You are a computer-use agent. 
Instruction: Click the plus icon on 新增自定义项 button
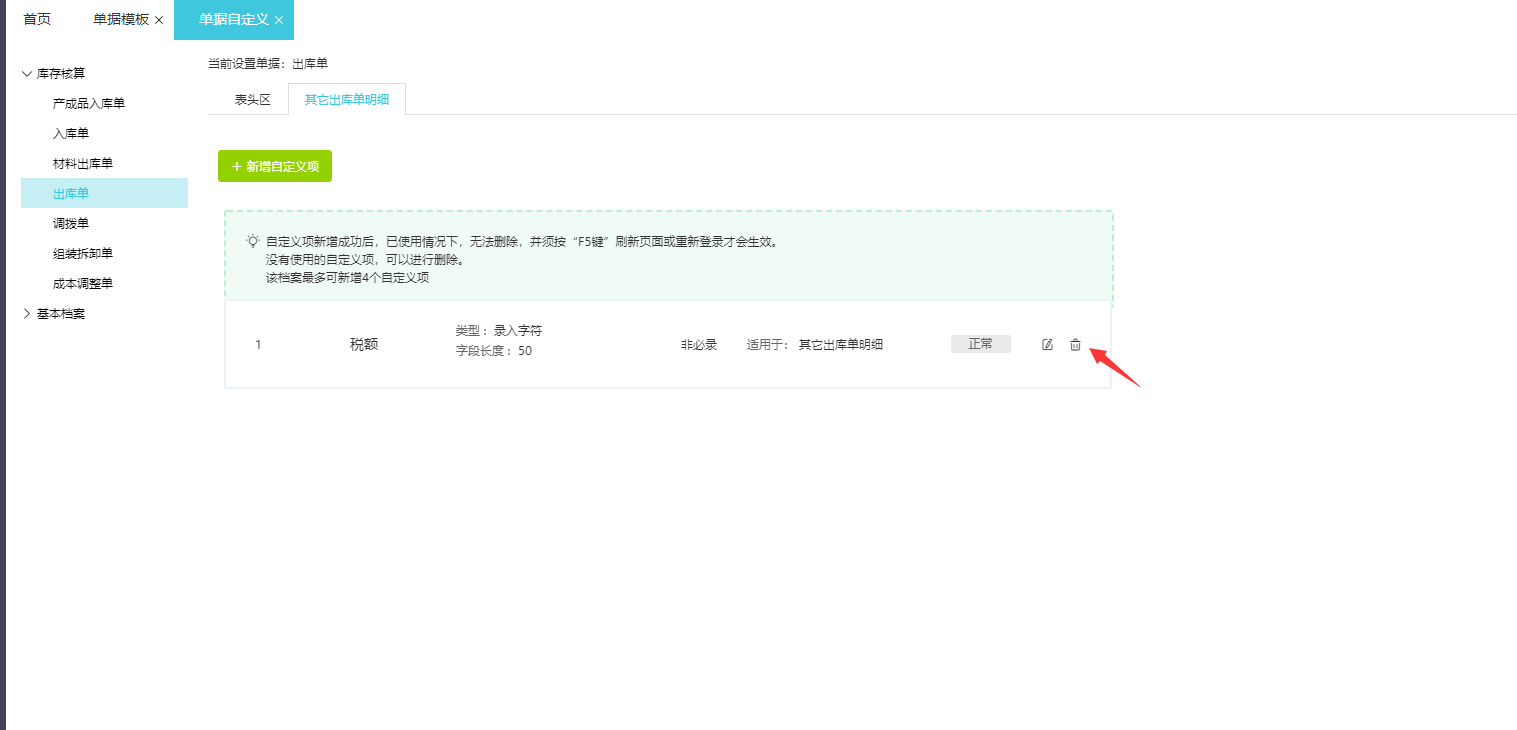tap(236, 165)
